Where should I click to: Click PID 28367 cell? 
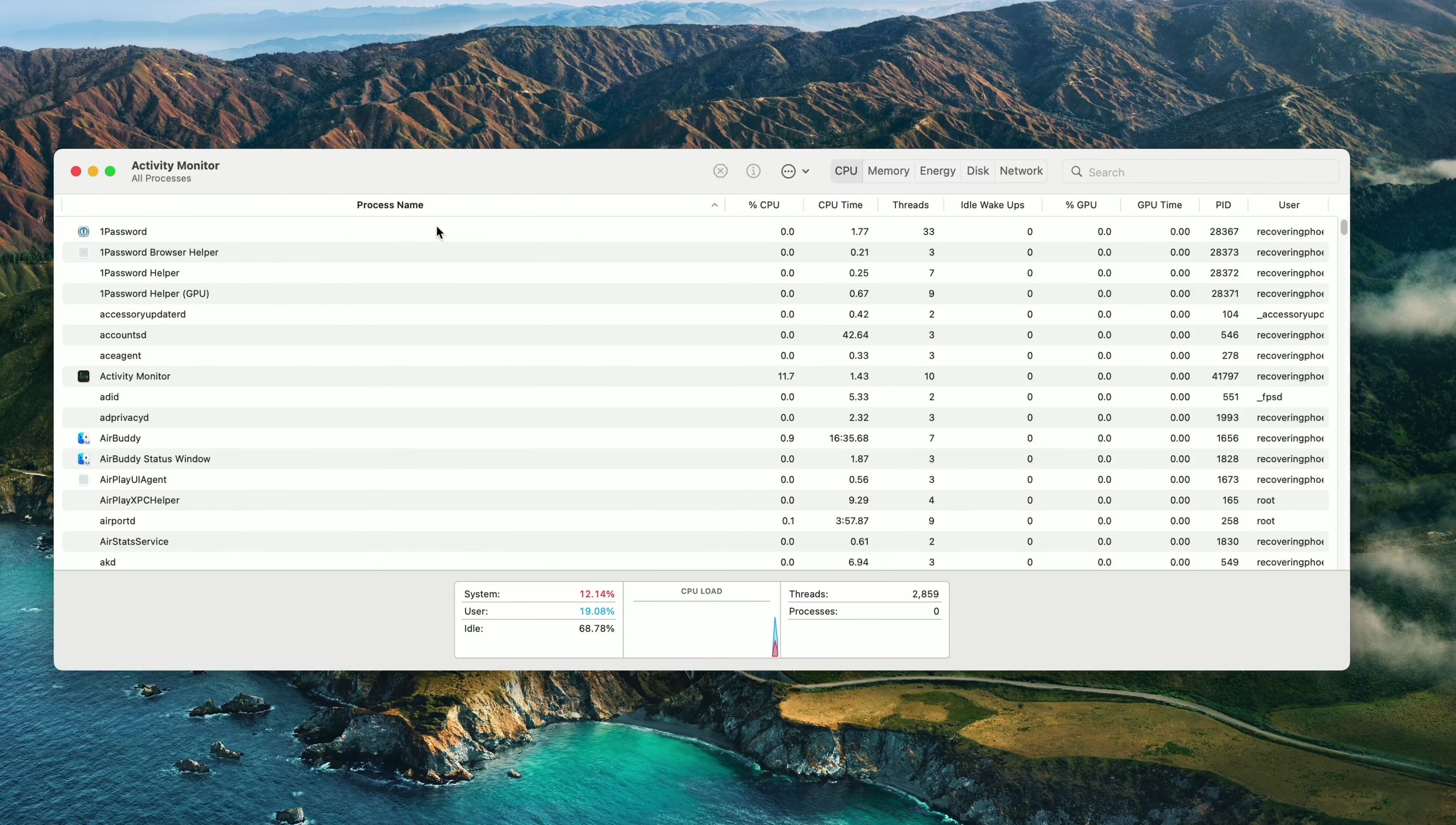[x=1224, y=231]
